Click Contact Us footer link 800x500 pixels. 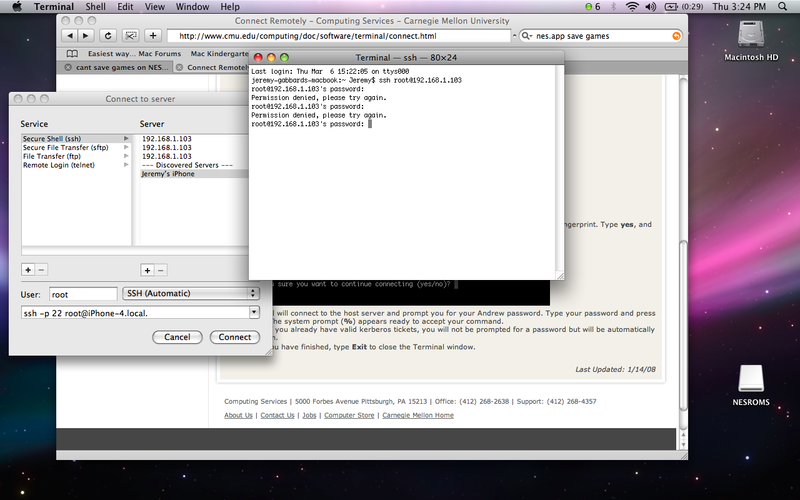(x=277, y=415)
